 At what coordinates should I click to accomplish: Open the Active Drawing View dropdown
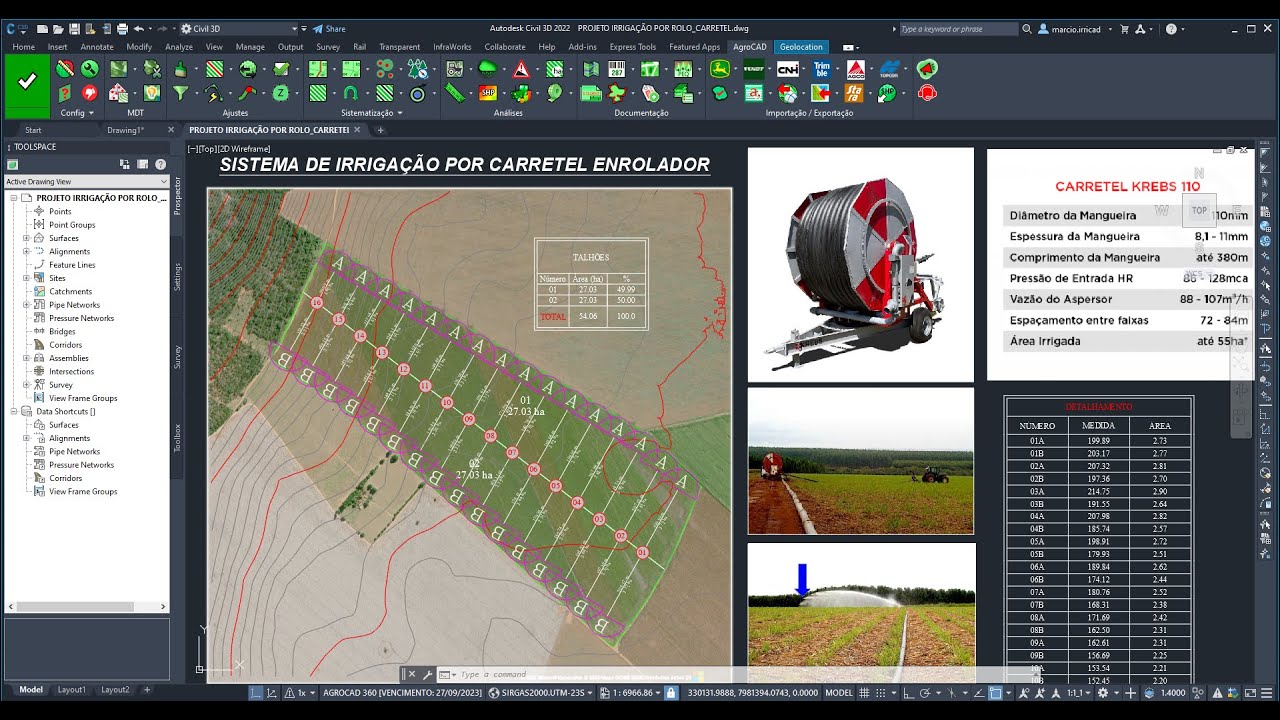[x=87, y=181]
